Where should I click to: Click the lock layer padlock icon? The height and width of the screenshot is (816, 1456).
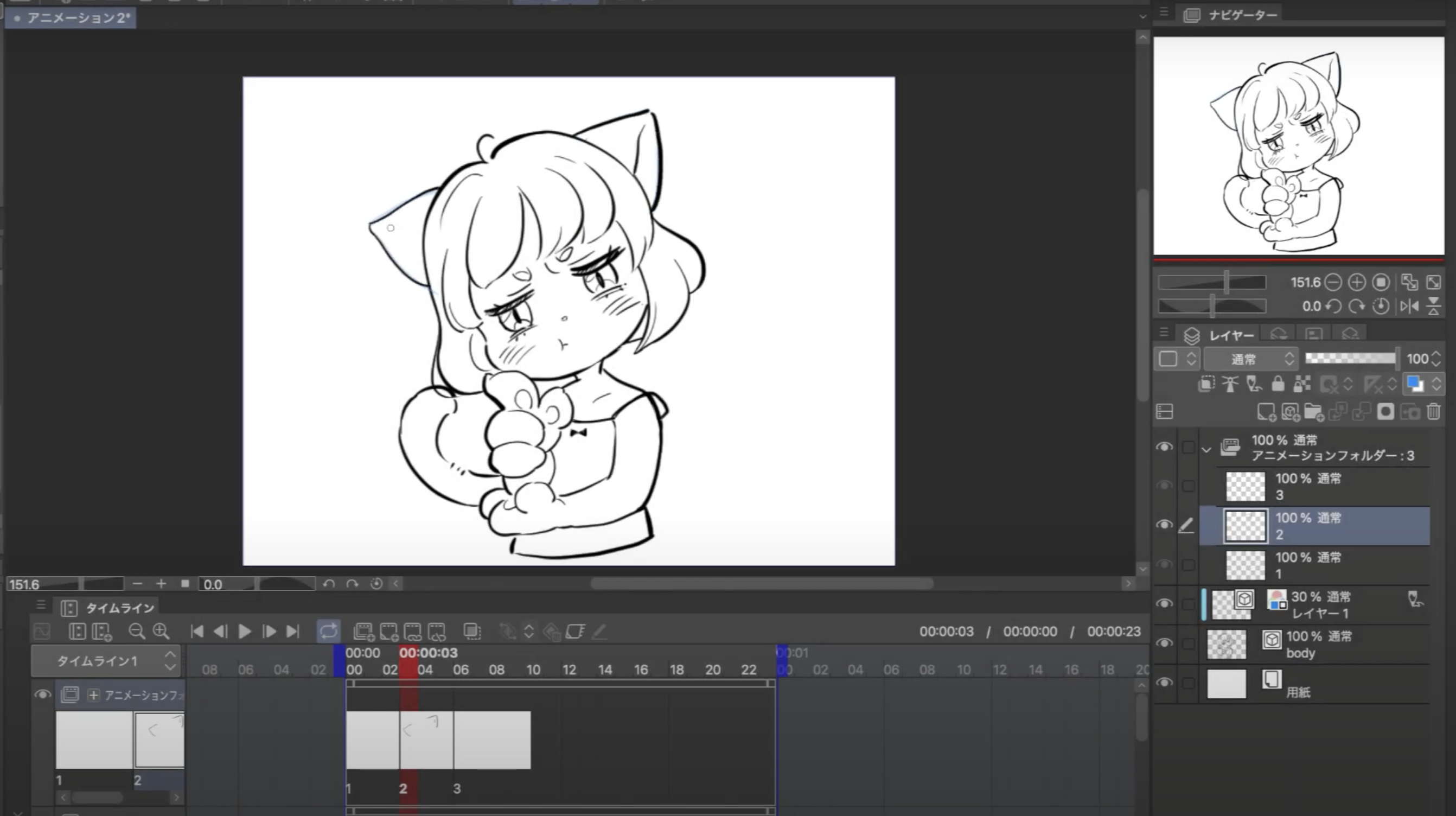tap(1278, 385)
